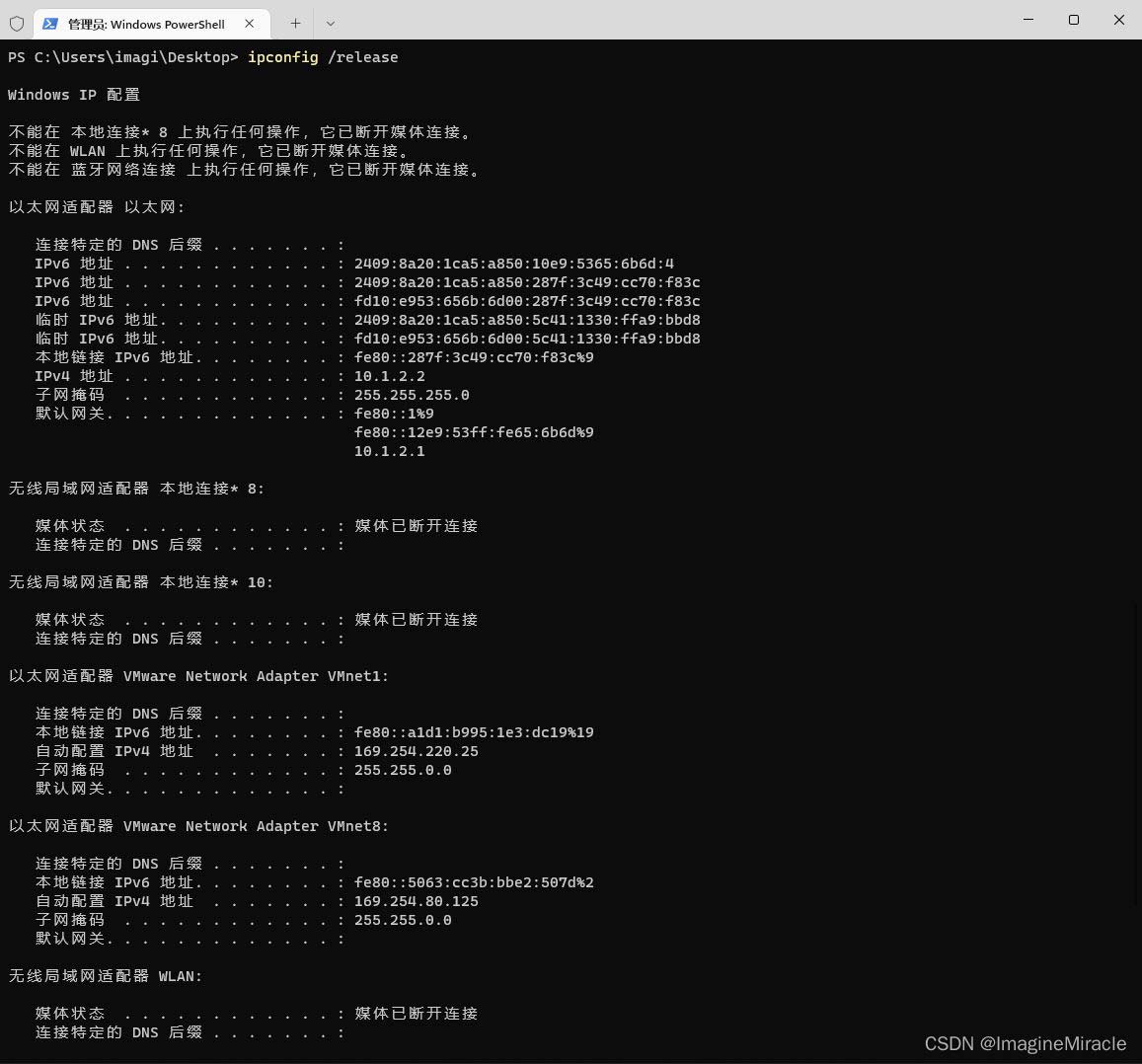Click subnet mask 255.255.255.0 value
The image size is (1142, 1064).
(x=412, y=395)
